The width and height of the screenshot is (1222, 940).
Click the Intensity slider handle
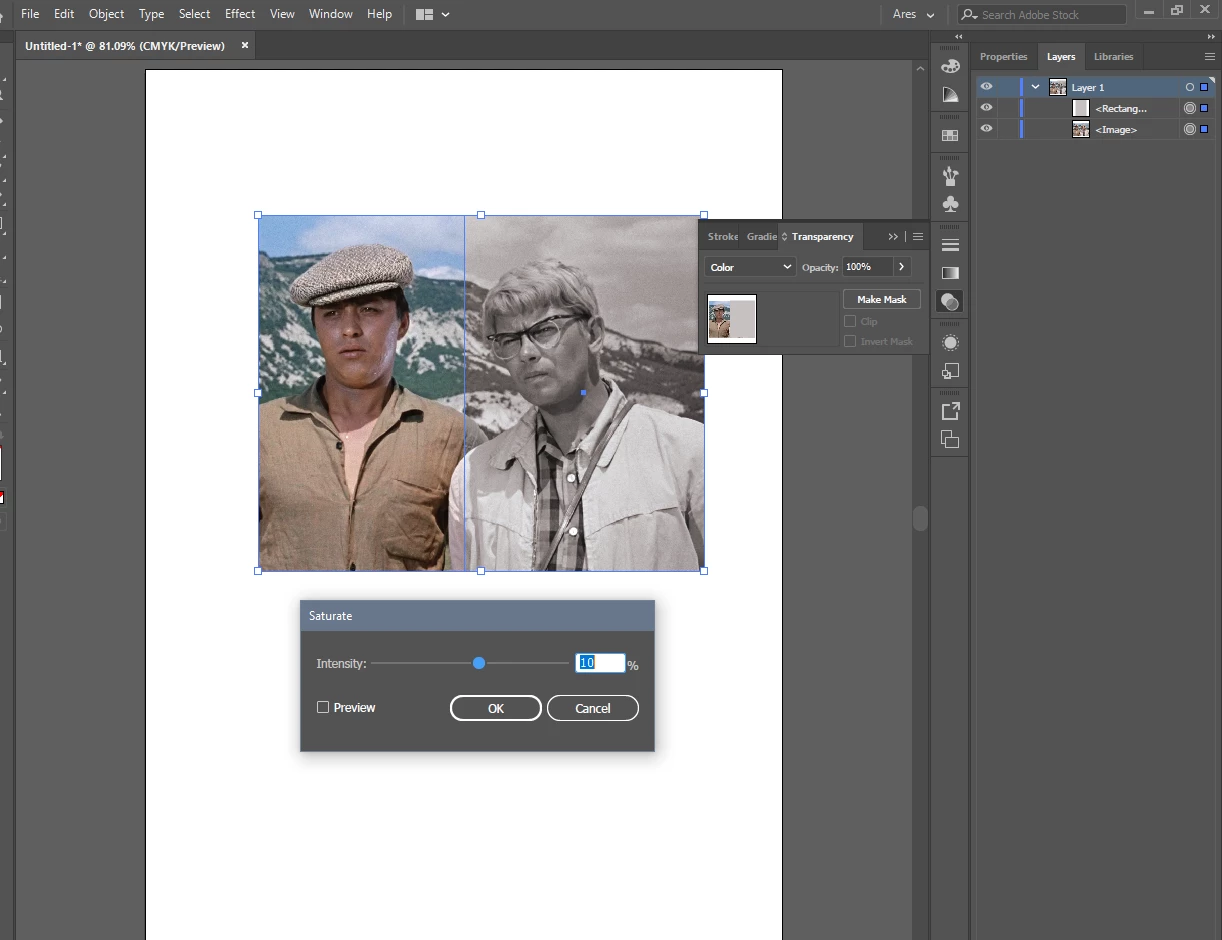pos(479,663)
